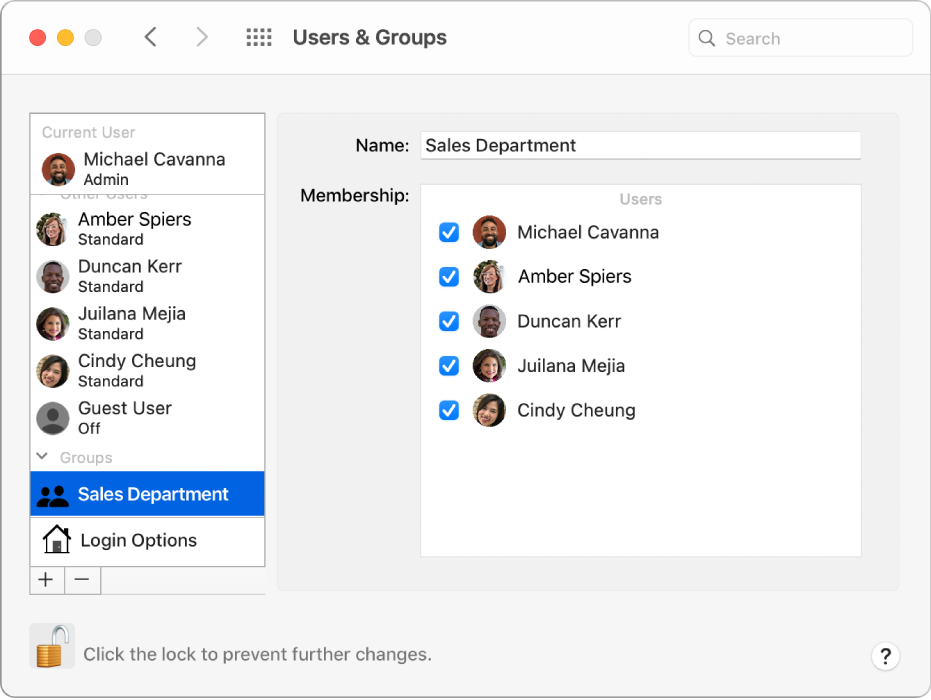The image size is (931, 700).
Task: Uncheck Amber Spiers from group membership
Action: (x=448, y=277)
